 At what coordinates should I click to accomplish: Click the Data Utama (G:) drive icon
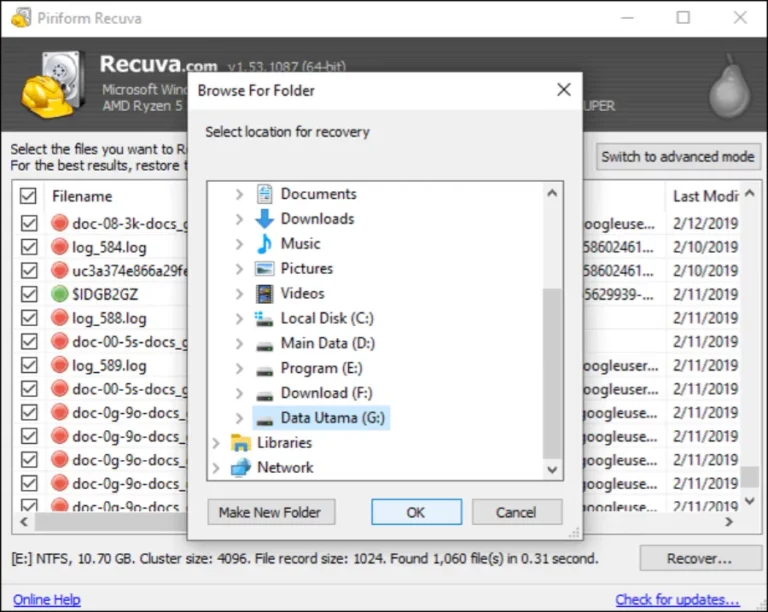click(x=264, y=421)
